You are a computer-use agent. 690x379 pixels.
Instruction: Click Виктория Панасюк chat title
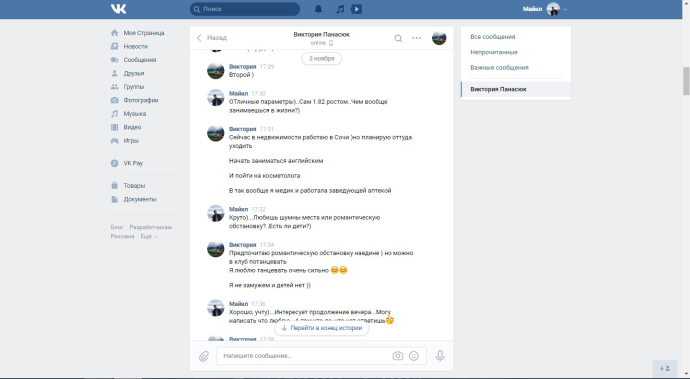[x=321, y=34]
